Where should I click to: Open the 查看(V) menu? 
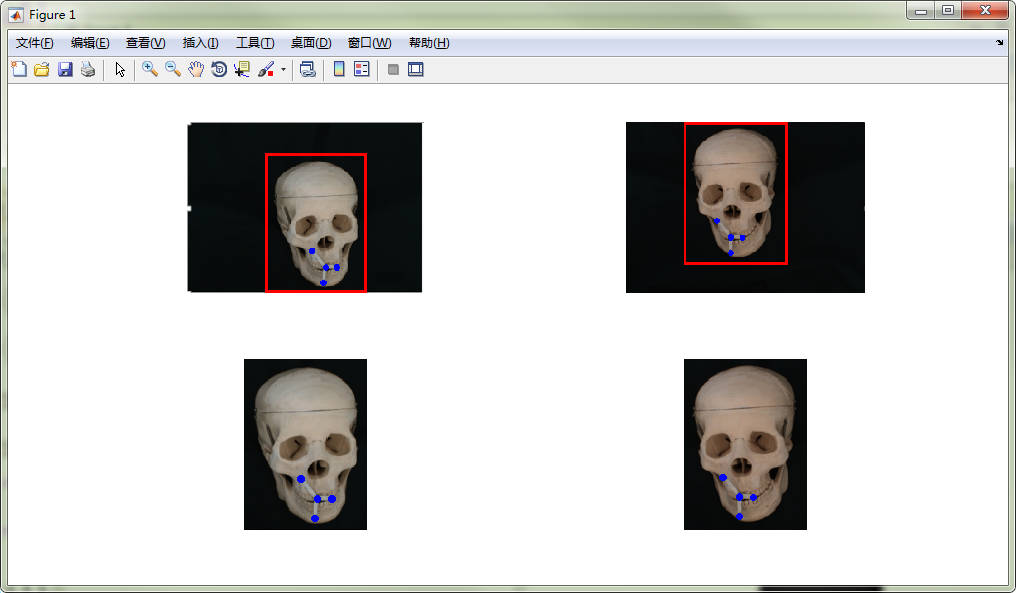click(145, 43)
